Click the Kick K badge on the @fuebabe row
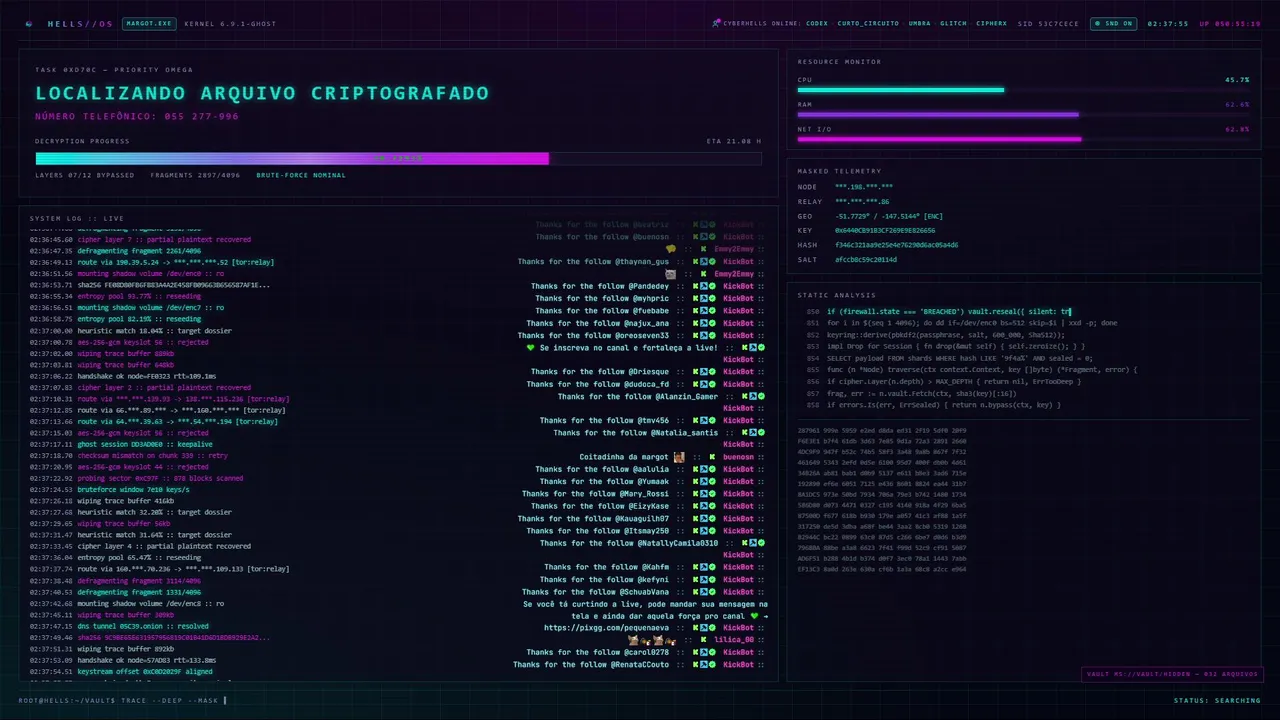1280x720 pixels. point(696,311)
